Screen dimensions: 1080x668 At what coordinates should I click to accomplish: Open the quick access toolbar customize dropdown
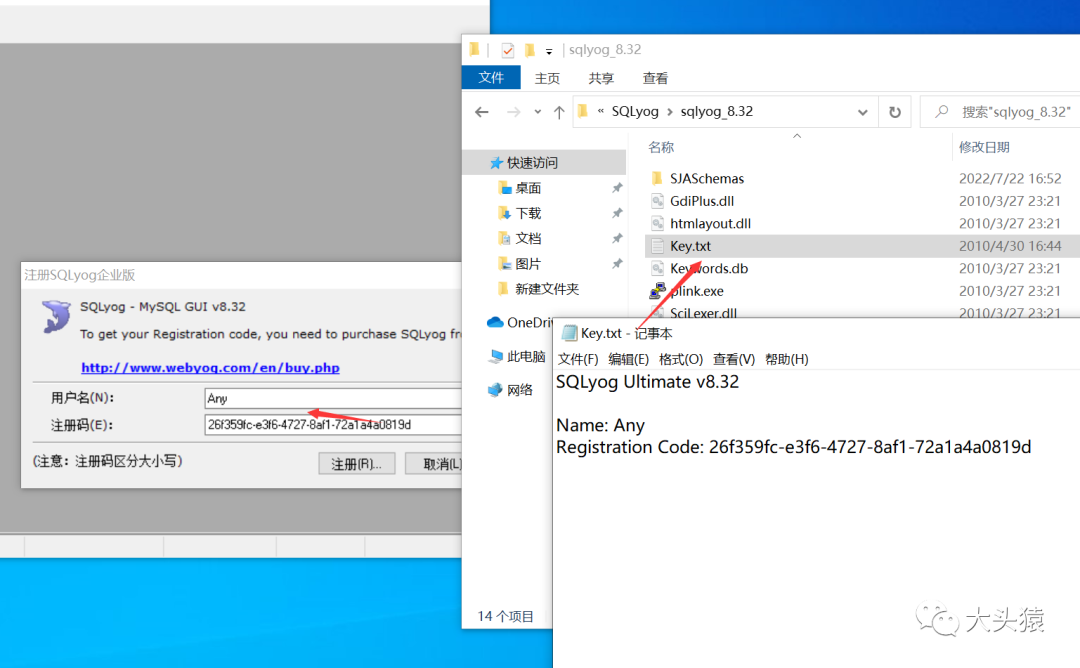click(549, 51)
